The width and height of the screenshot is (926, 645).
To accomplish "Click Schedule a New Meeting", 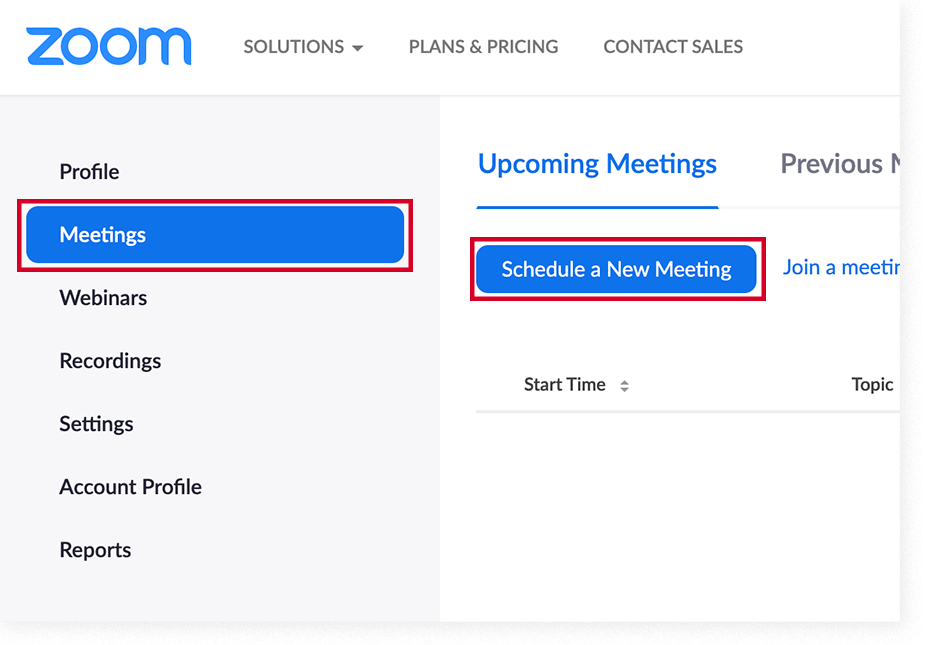I will (x=617, y=267).
